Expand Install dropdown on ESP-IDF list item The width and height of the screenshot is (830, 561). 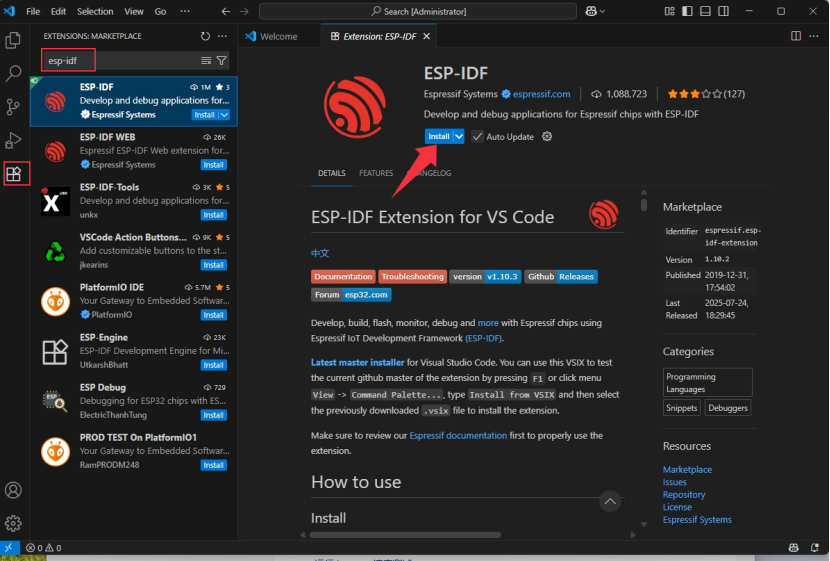pos(224,115)
